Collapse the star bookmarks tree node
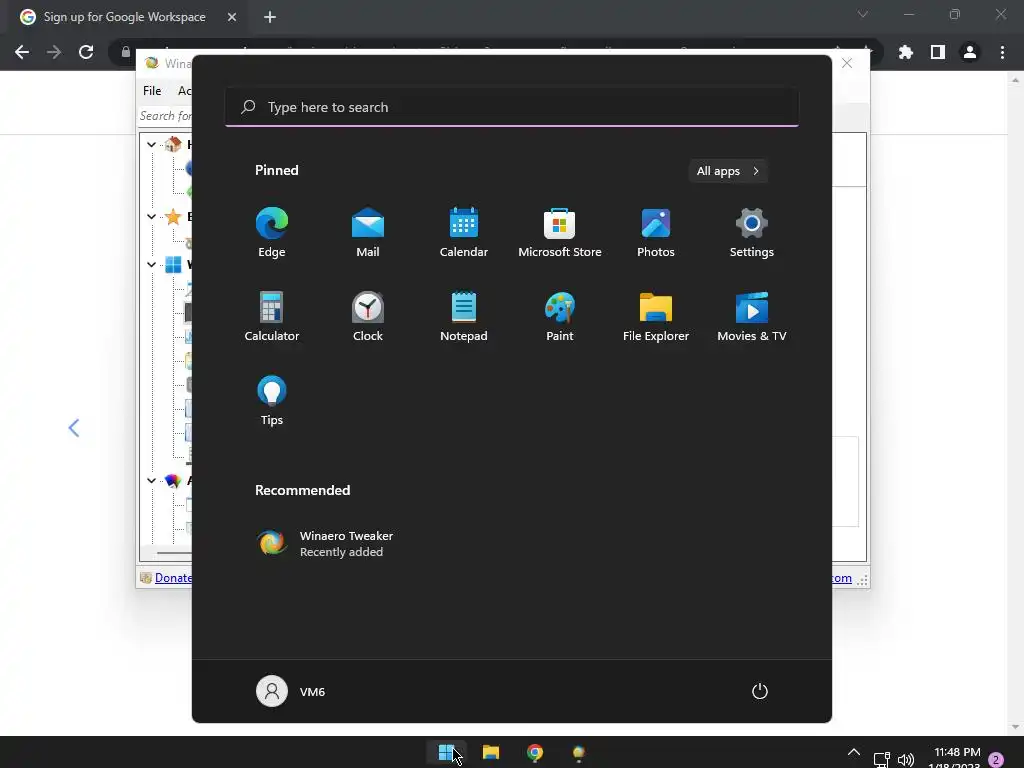Image resolution: width=1024 pixels, height=768 pixels. coord(152,216)
